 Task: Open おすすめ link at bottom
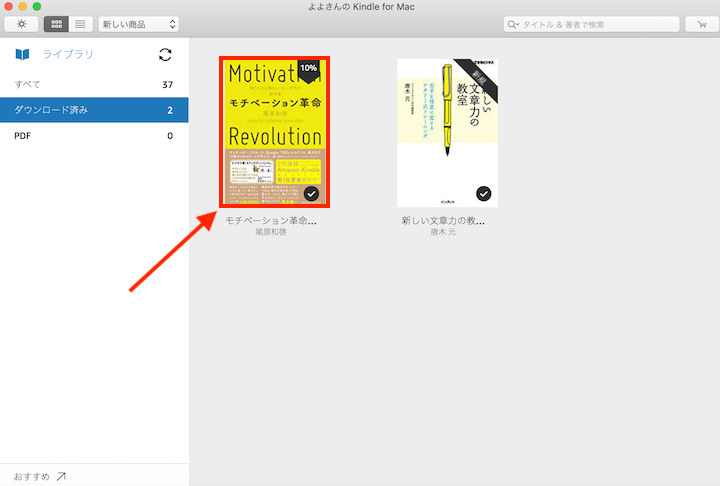tap(39, 476)
